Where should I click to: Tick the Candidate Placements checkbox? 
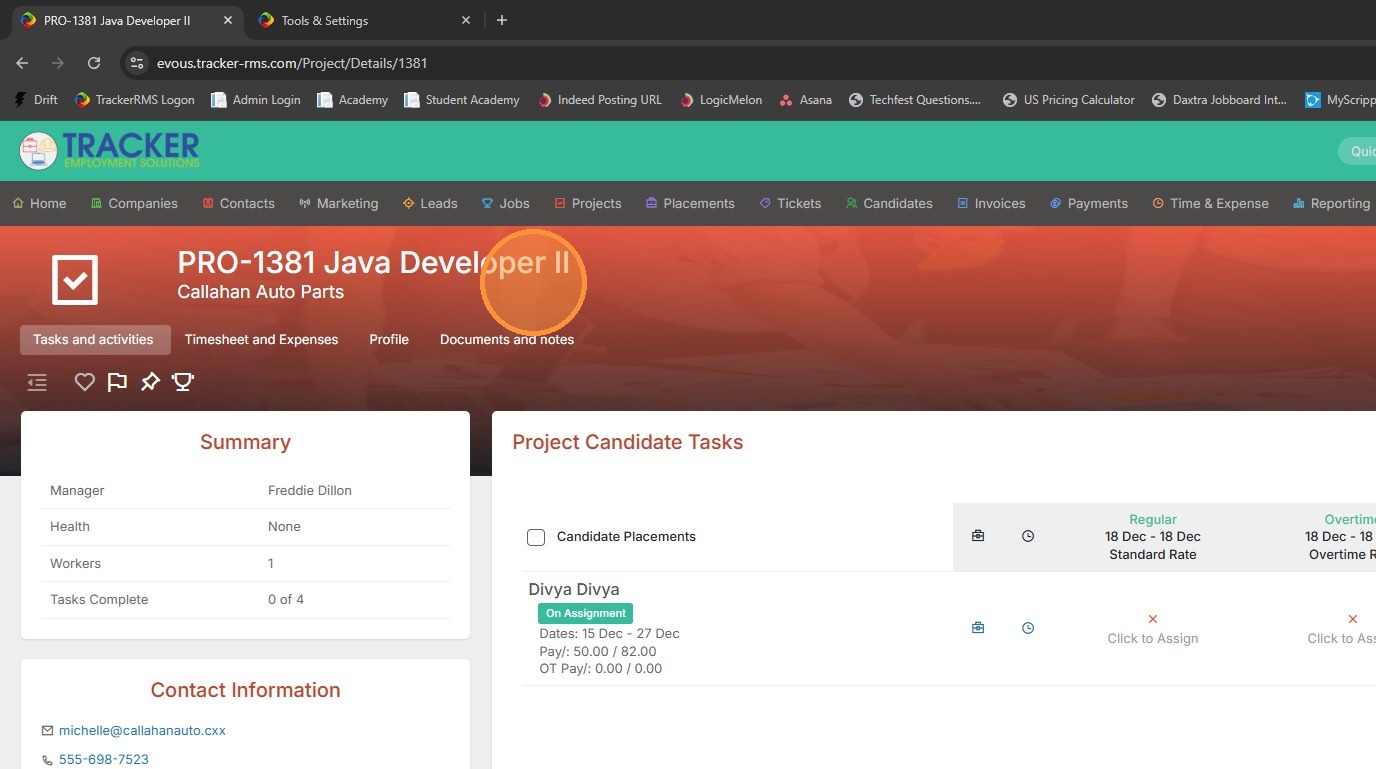[536, 537]
